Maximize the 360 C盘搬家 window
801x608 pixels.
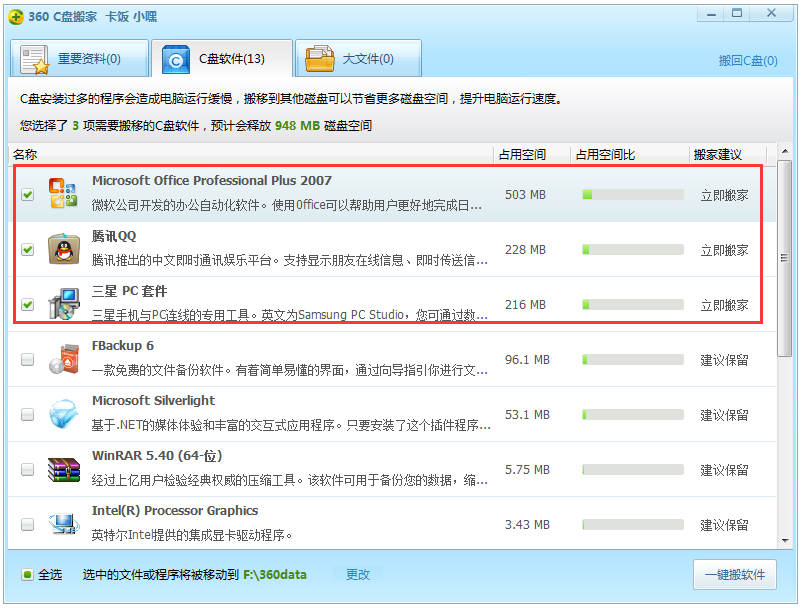pyautogui.click(x=737, y=14)
